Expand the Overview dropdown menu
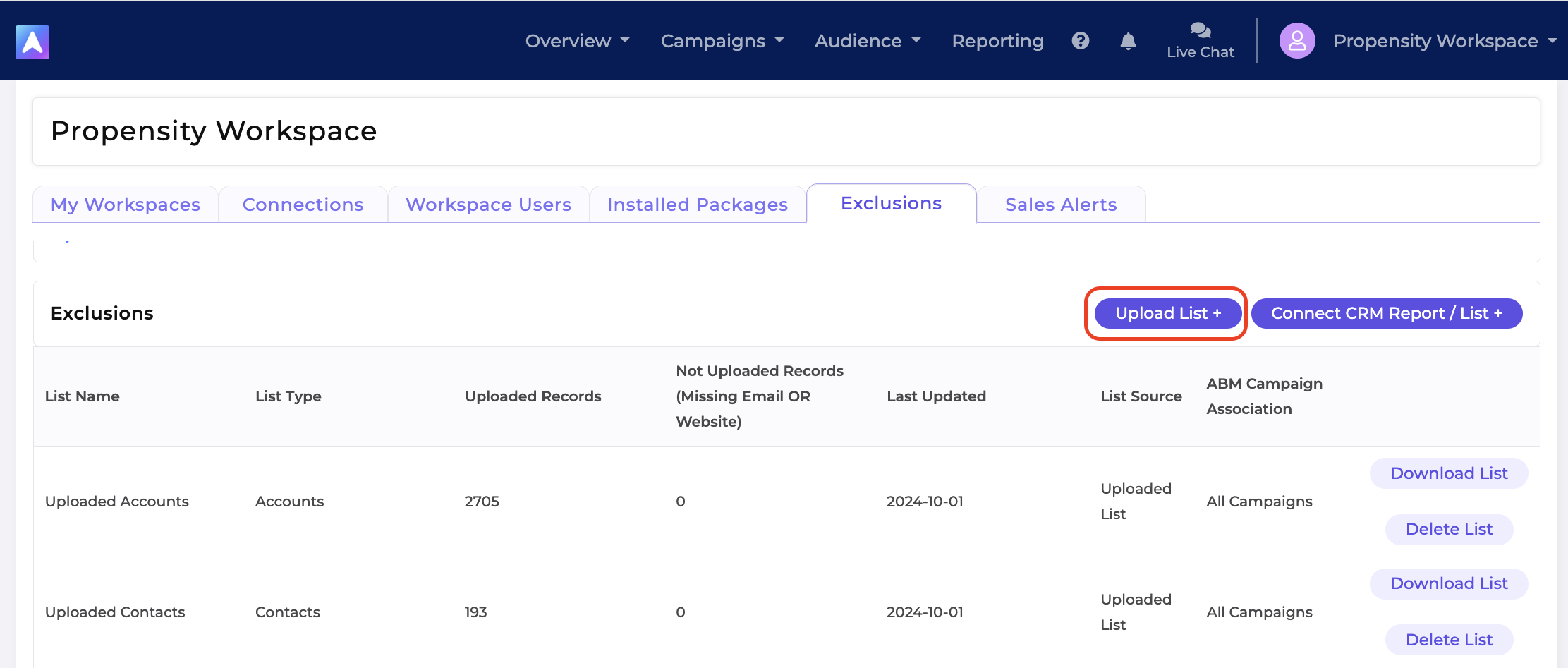This screenshot has height=668, width=1568. (x=577, y=41)
